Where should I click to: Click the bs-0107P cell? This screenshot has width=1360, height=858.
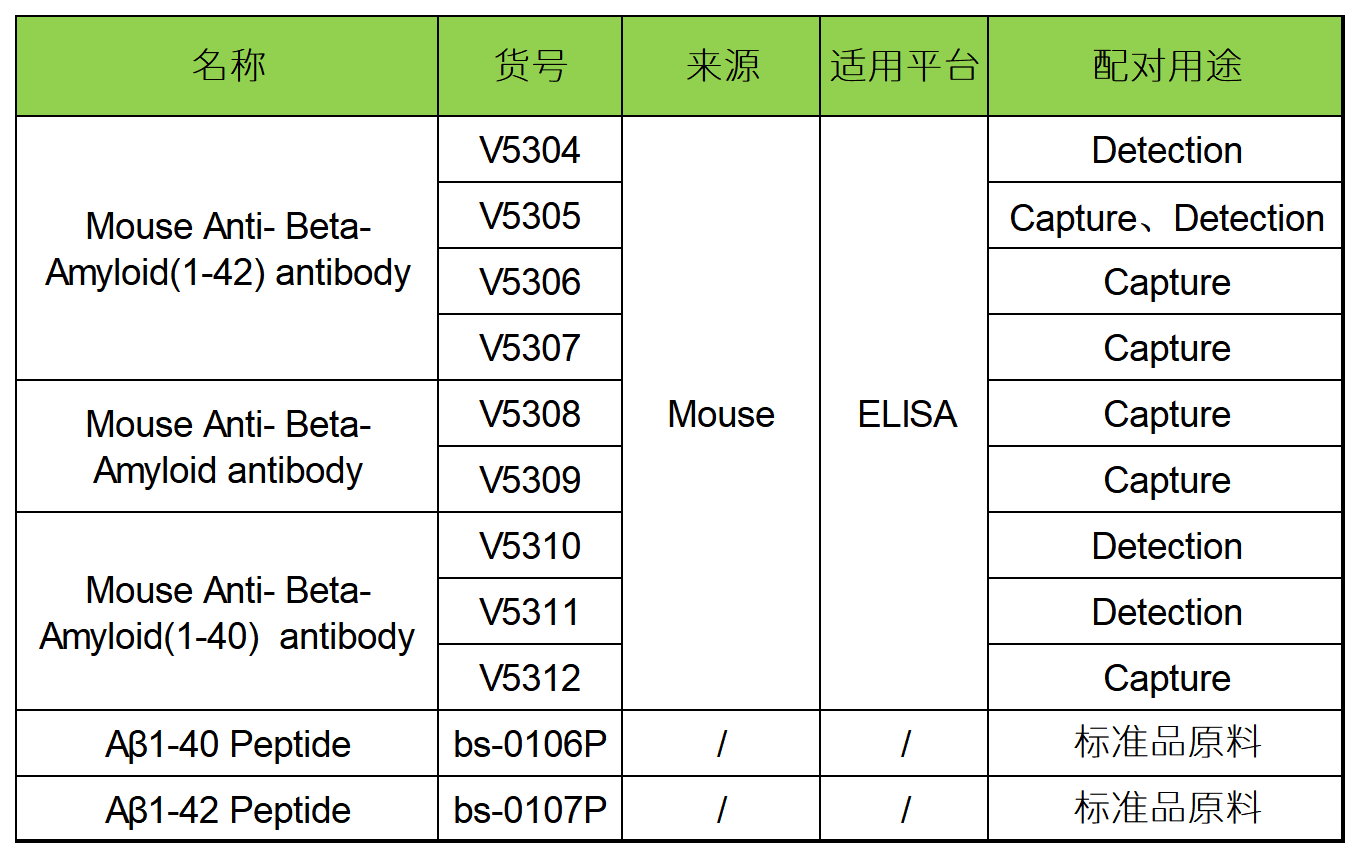tap(530, 810)
